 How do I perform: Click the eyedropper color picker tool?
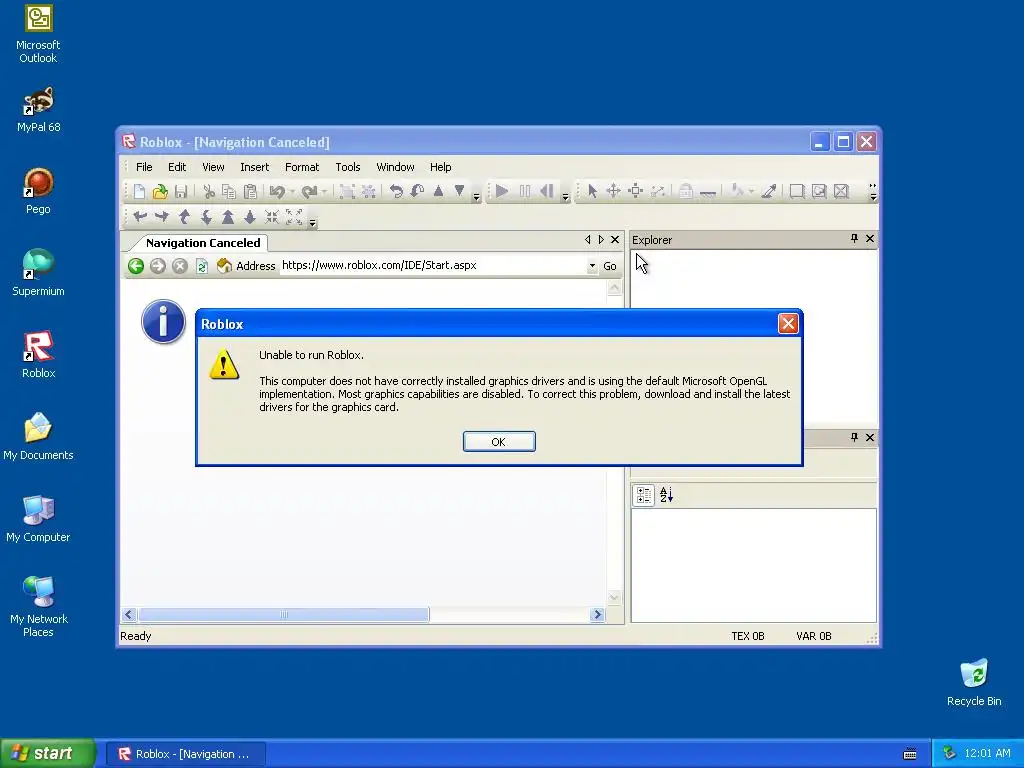[x=769, y=191]
